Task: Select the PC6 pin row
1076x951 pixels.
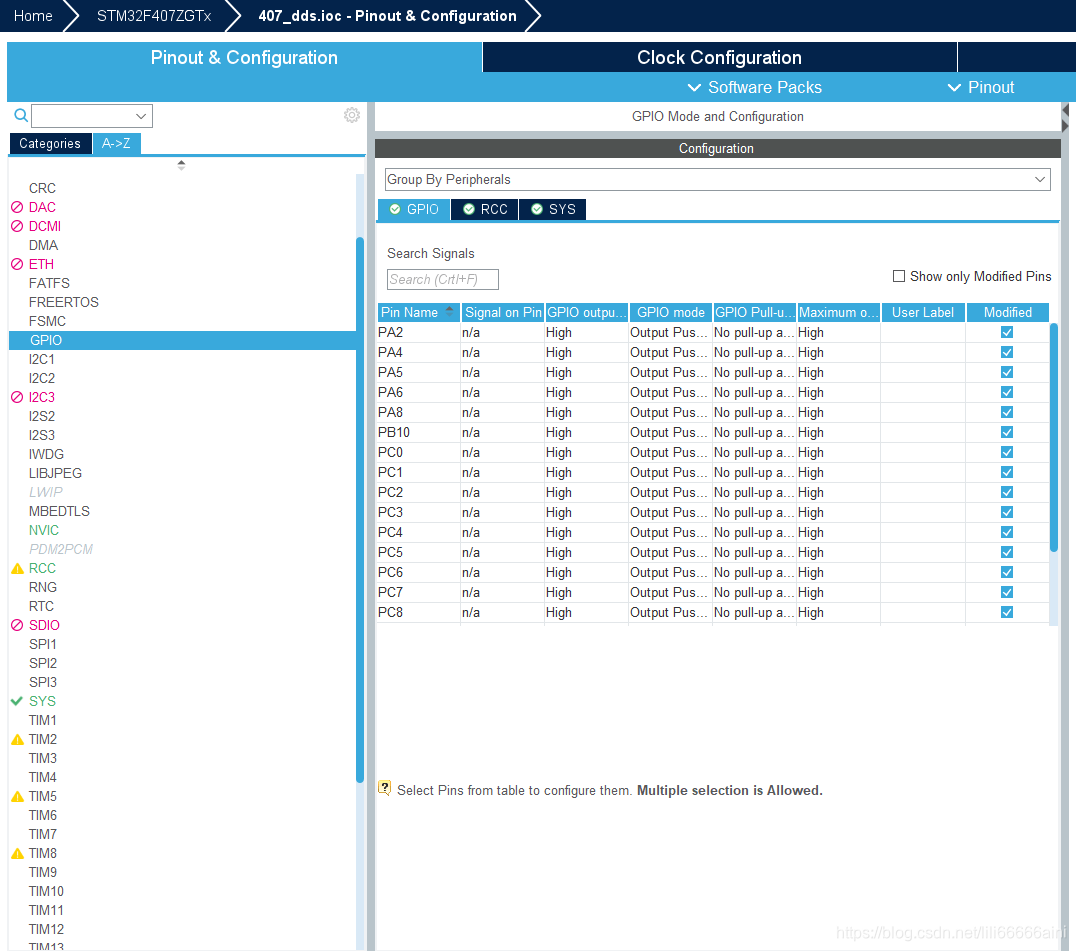Action: pos(713,572)
